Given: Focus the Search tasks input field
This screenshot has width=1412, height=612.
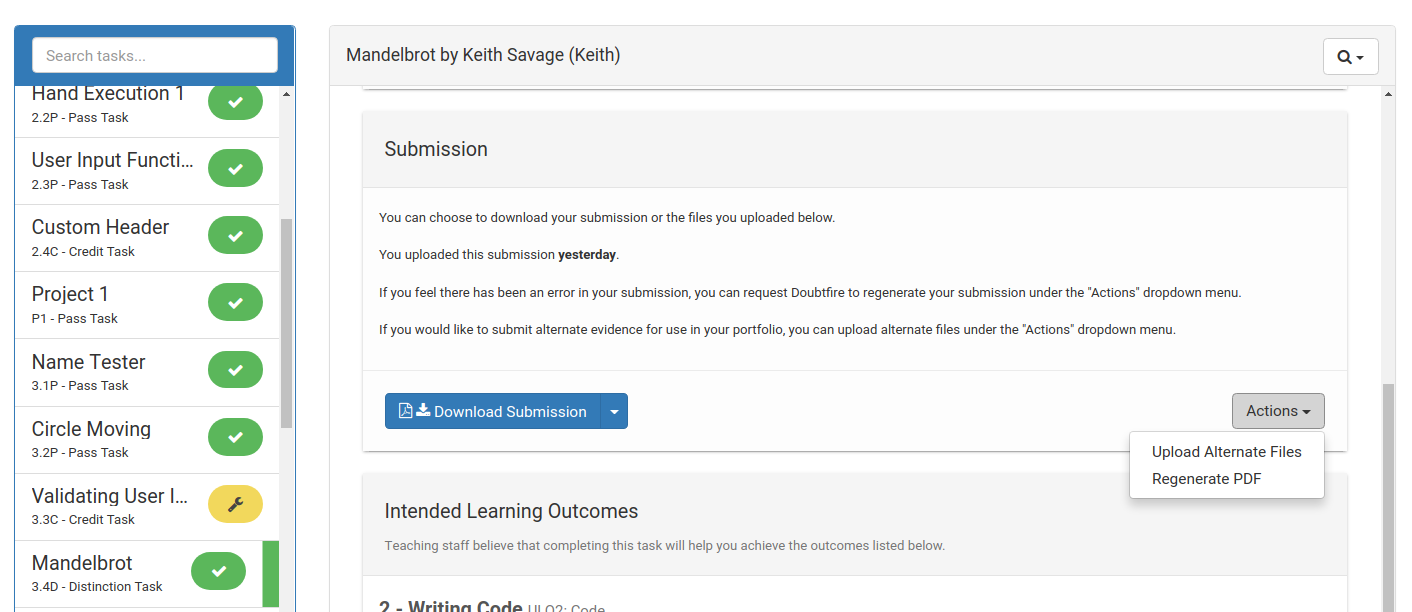Looking at the screenshot, I should [155, 56].
